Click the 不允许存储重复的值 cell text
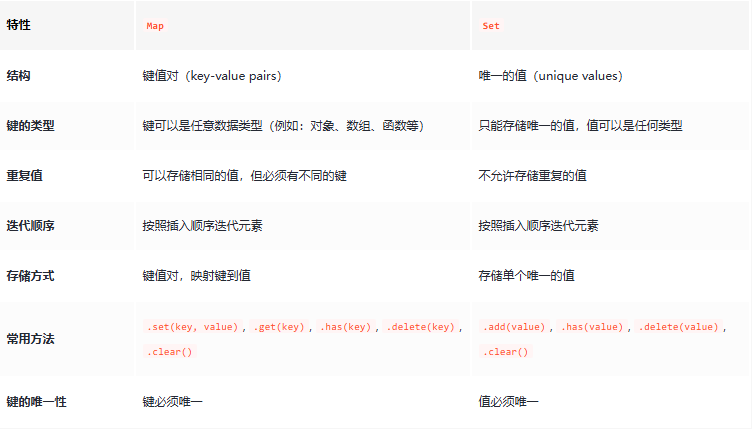This screenshot has width=752, height=429. [533, 176]
